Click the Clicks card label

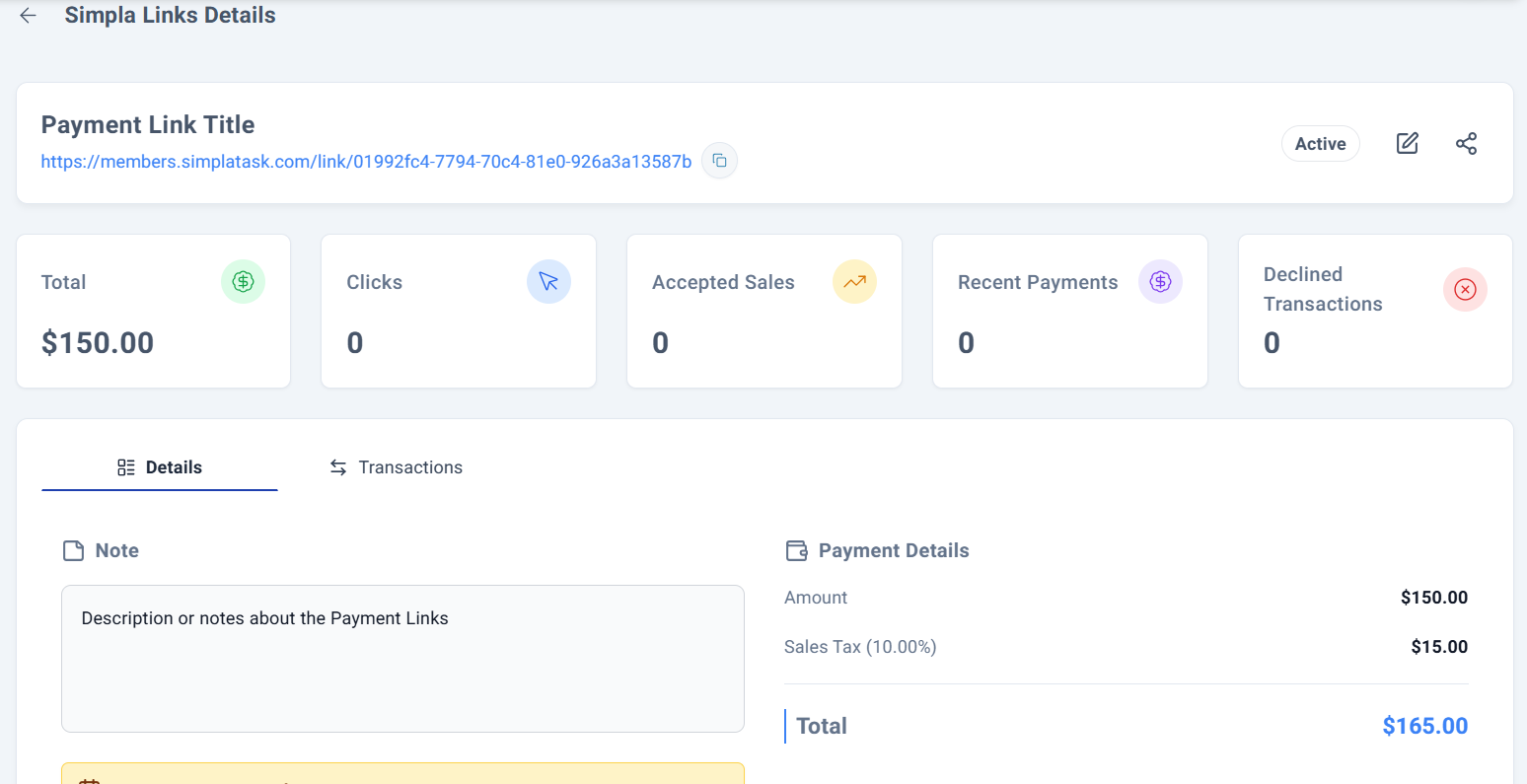coord(374,282)
